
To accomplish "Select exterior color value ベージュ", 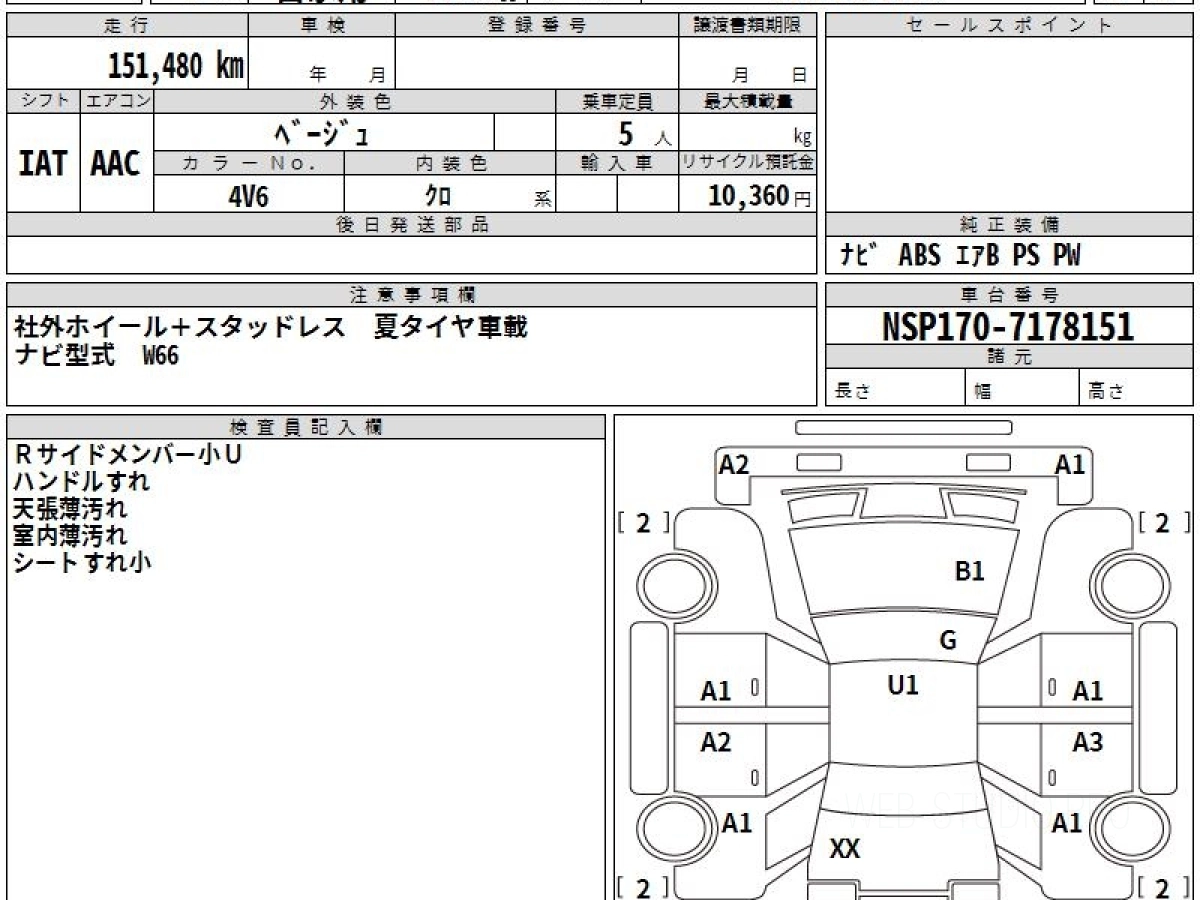I will point(323,132).
